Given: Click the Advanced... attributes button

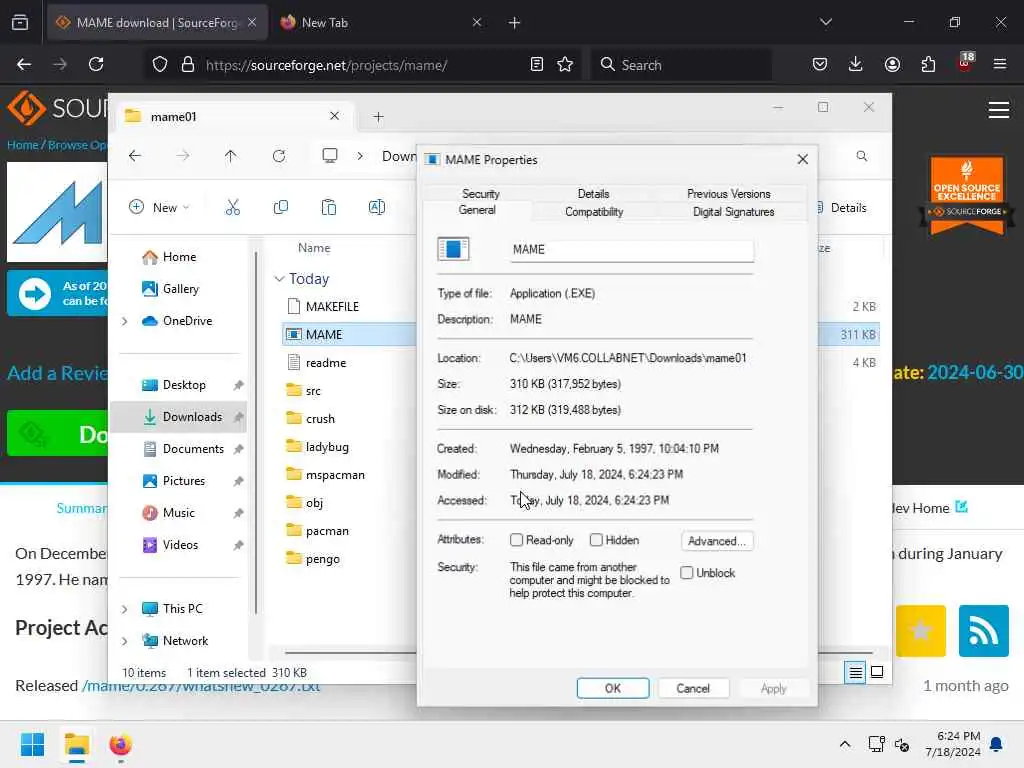Looking at the screenshot, I should pos(716,541).
